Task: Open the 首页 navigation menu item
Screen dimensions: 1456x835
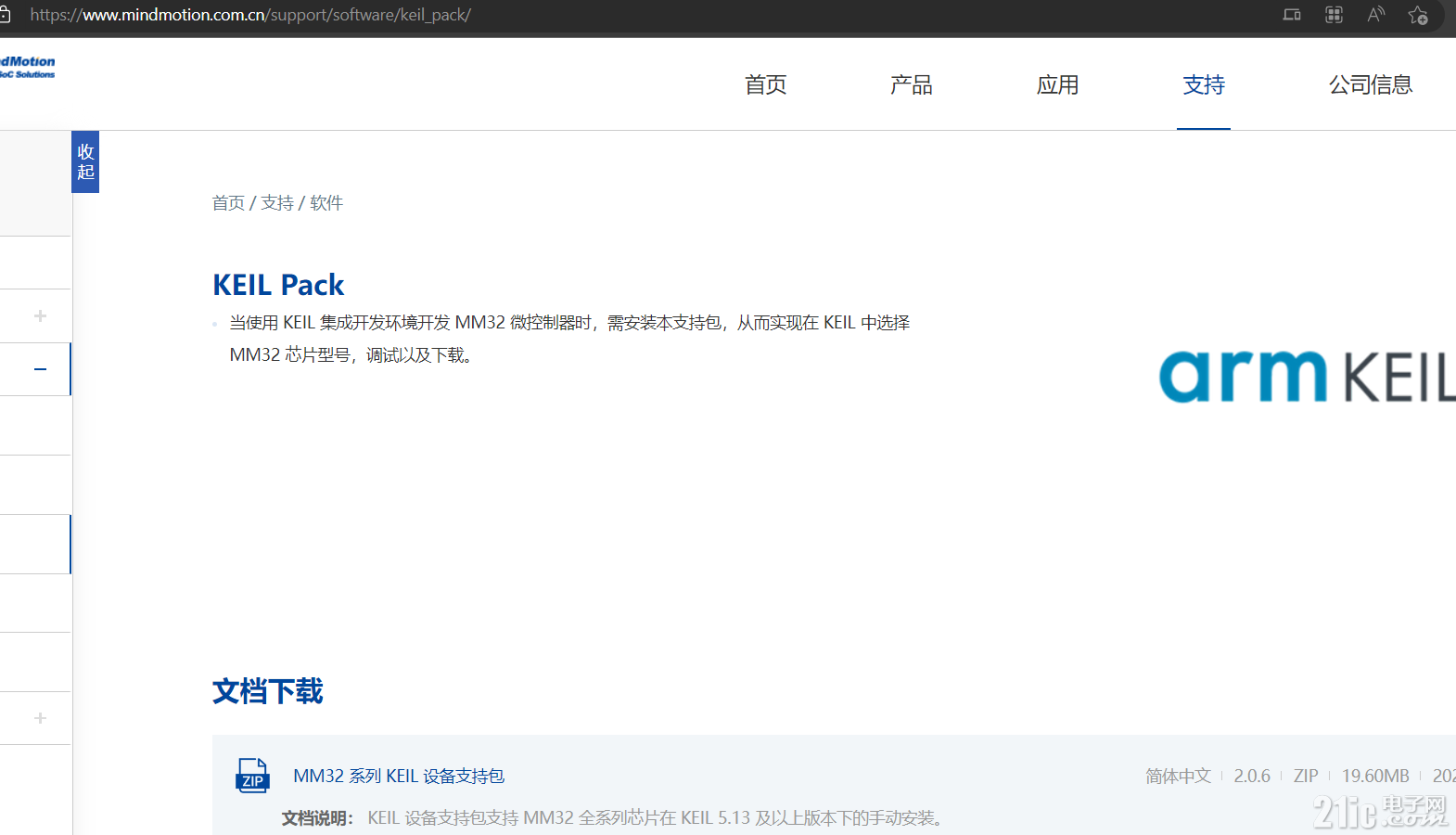Action: [765, 84]
